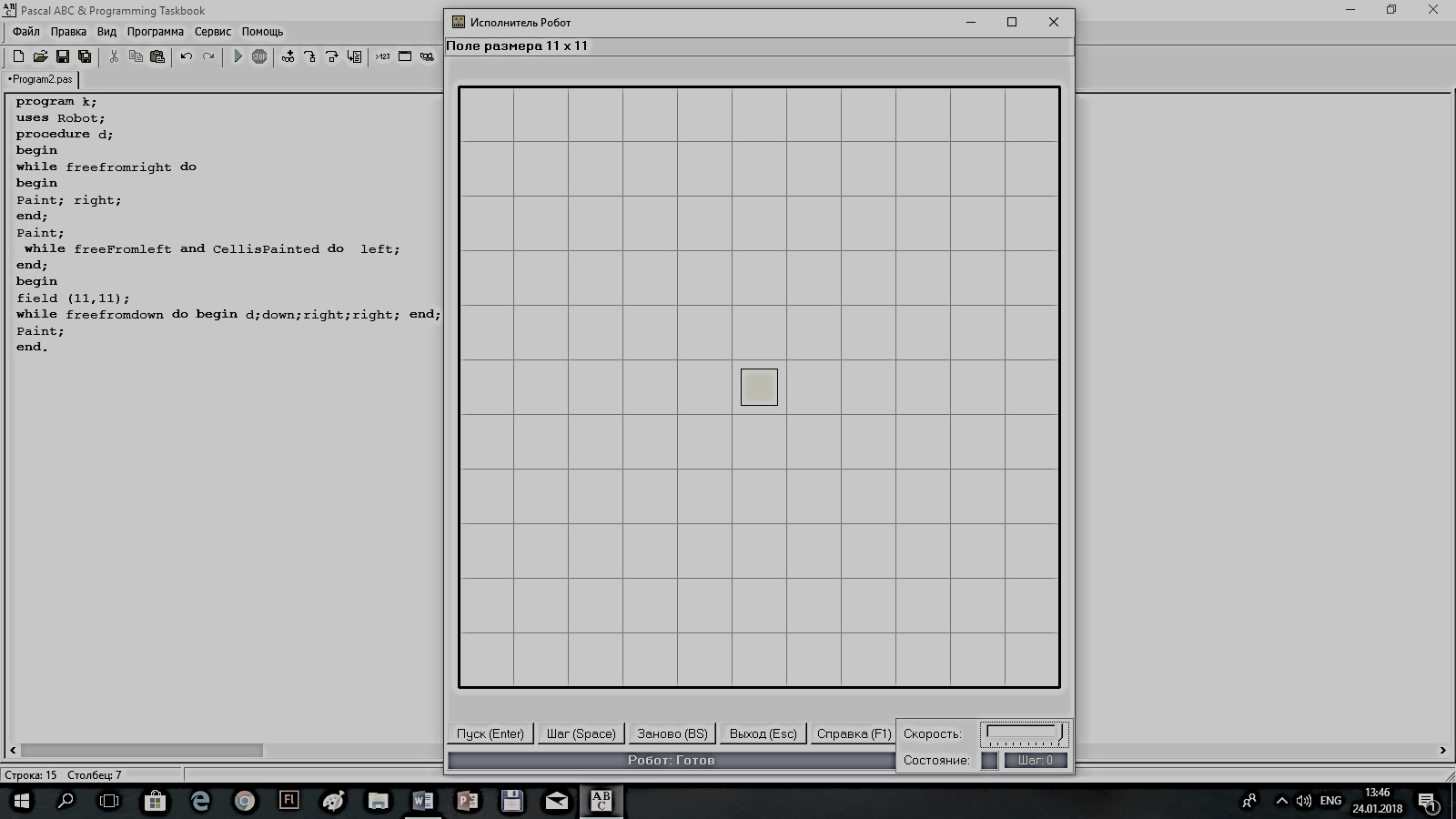1456x819 pixels.
Task: Launch Microsoft Edge from taskbar
Action: coord(200,801)
